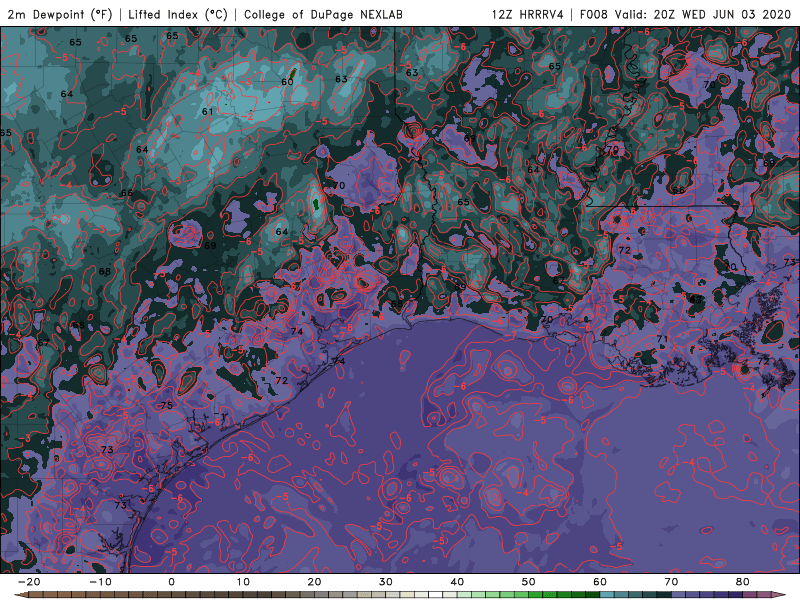Click the '61' dewpoint value on the map

pyautogui.click(x=207, y=112)
